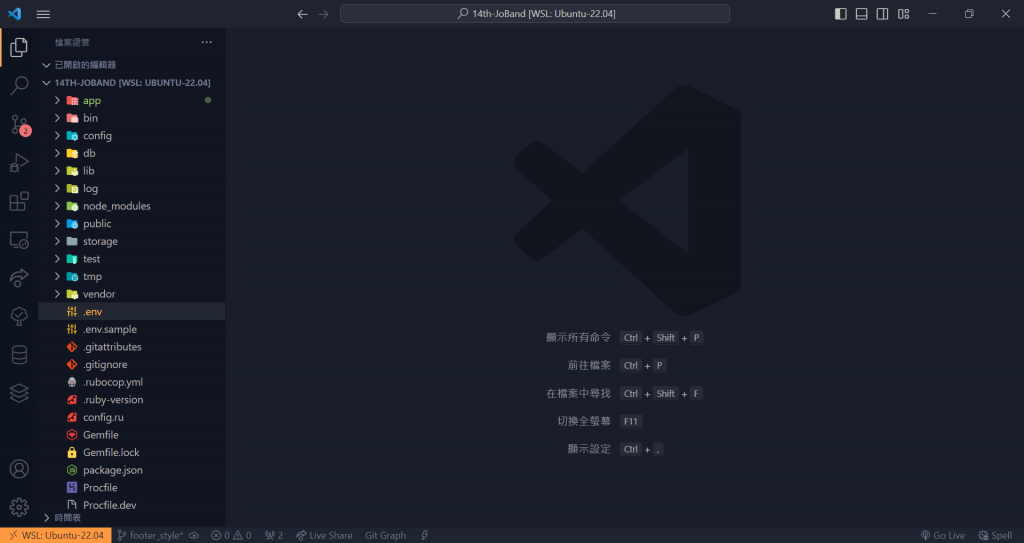
Task: Open the Gemfile.lock file
Action: point(132,453)
